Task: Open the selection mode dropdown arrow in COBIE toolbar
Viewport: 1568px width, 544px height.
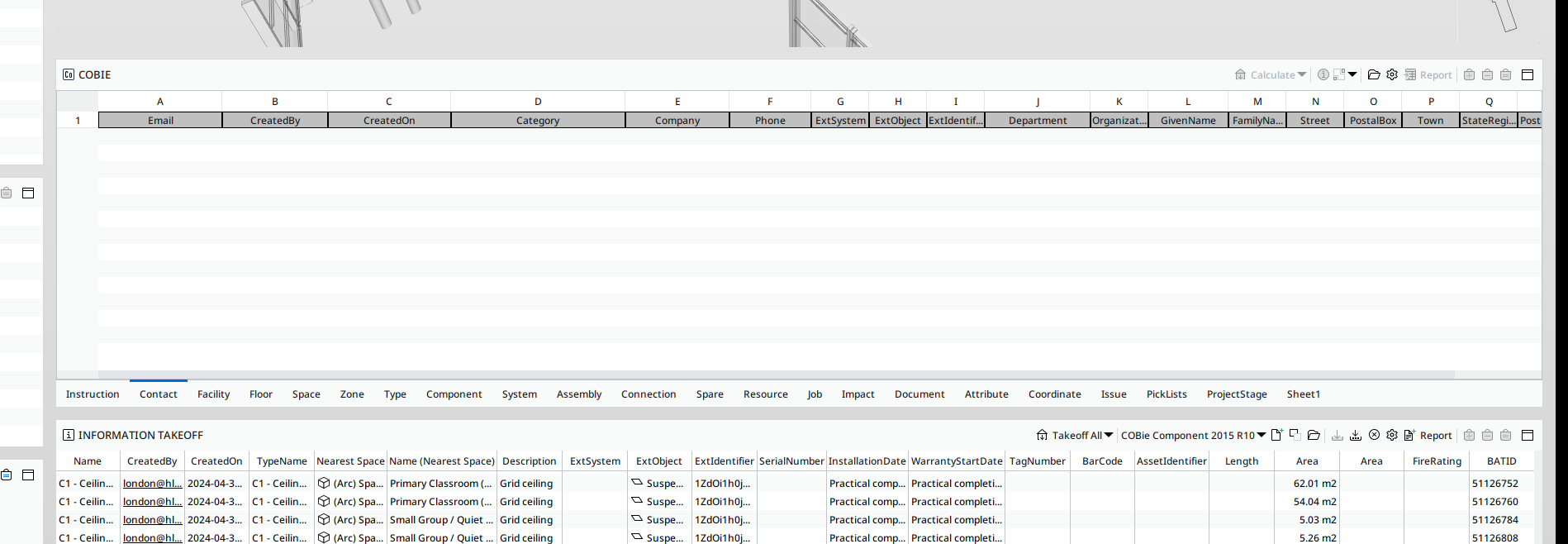Action: click(1352, 74)
